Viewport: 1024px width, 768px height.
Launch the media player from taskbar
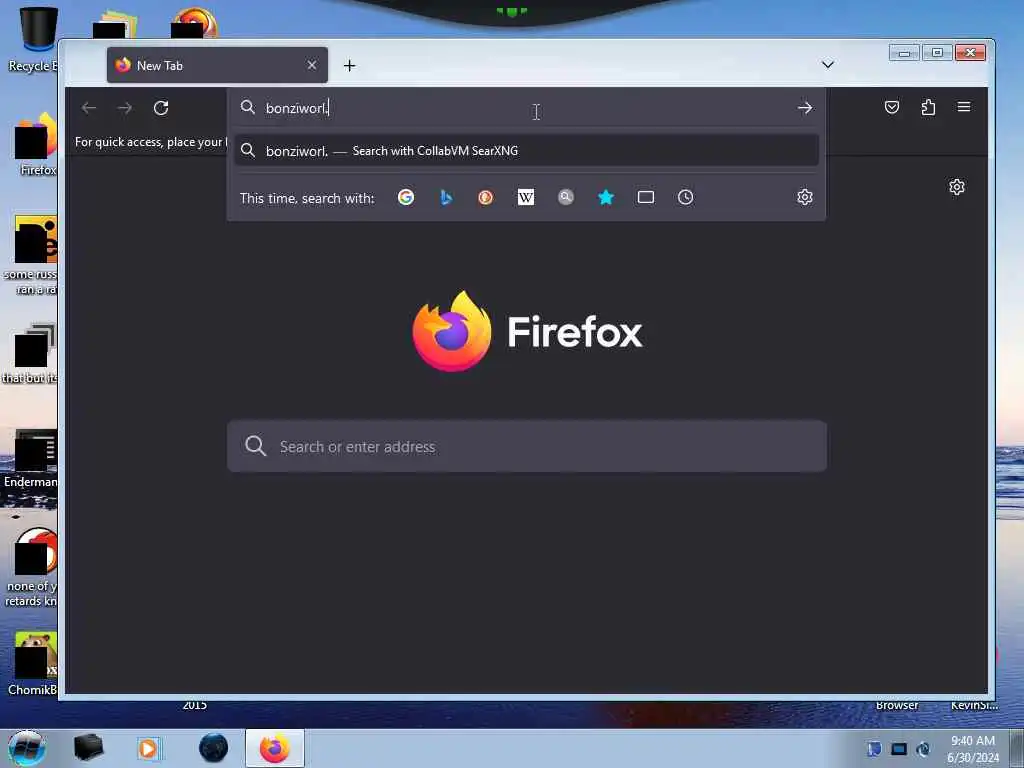coord(148,748)
